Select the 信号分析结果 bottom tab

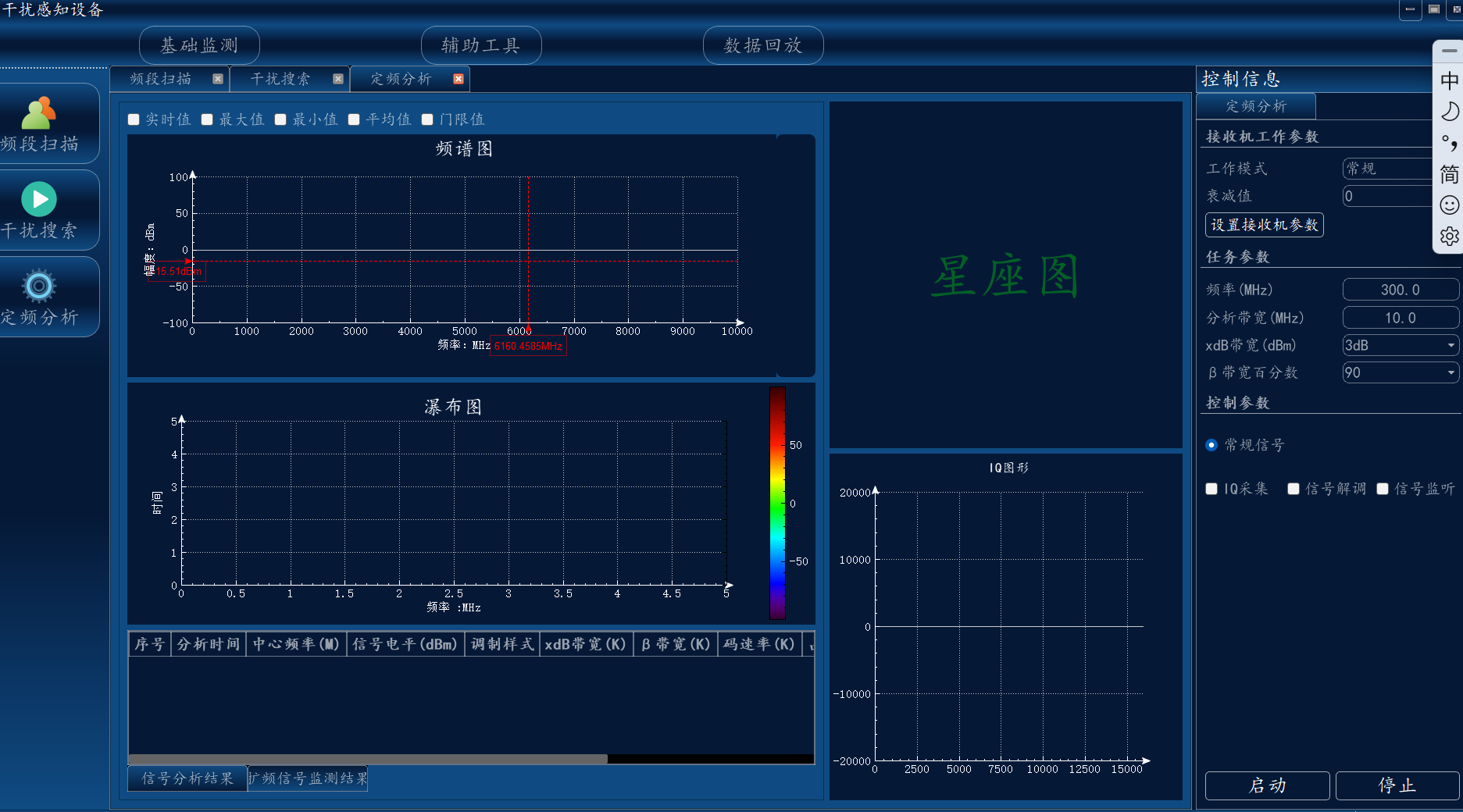click(x=187, y=778)
